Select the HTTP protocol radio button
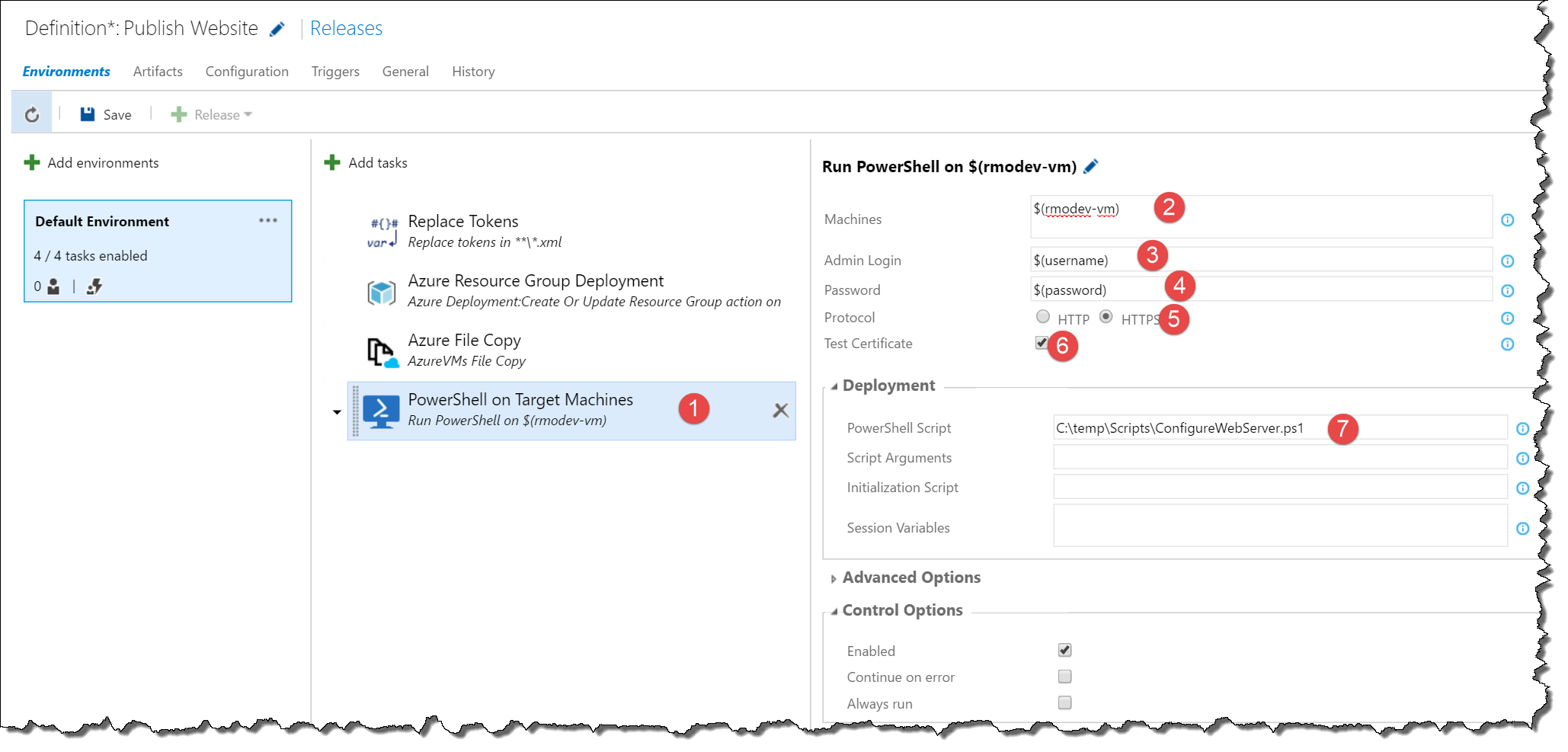This screenshot has width=1568, height=752. pos(1043,317)
